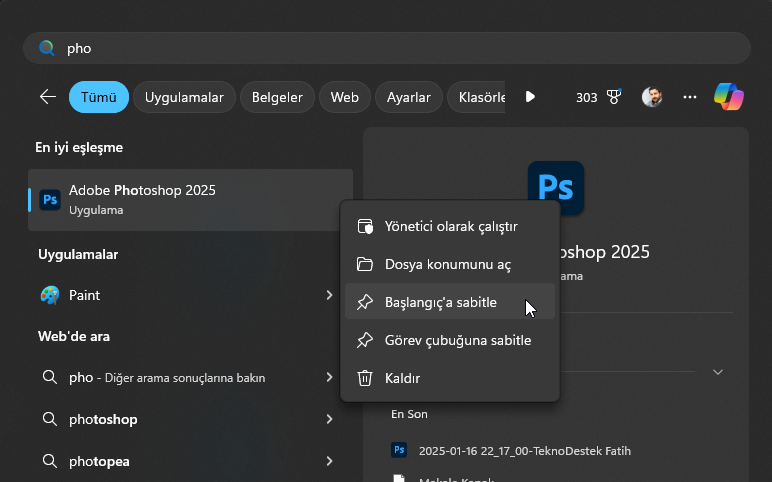This screenshot has width=772, height=482.
Task: Launch Copilot from the colorful icon
Action: (x=729, y=96)
